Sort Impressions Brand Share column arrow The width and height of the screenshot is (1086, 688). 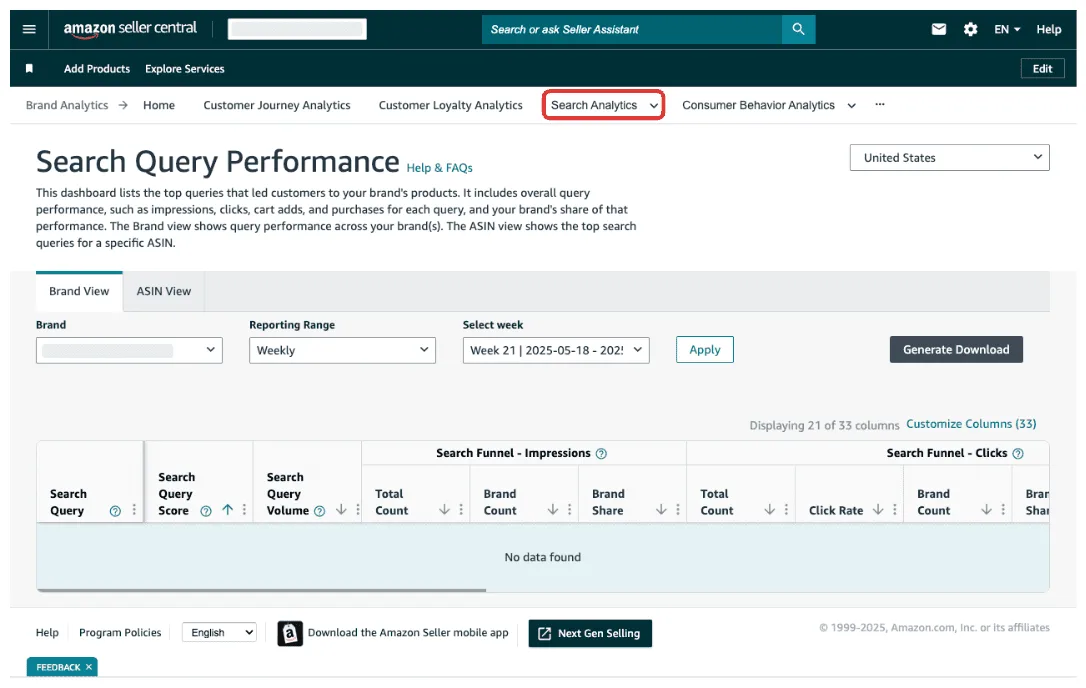(661, 510)
